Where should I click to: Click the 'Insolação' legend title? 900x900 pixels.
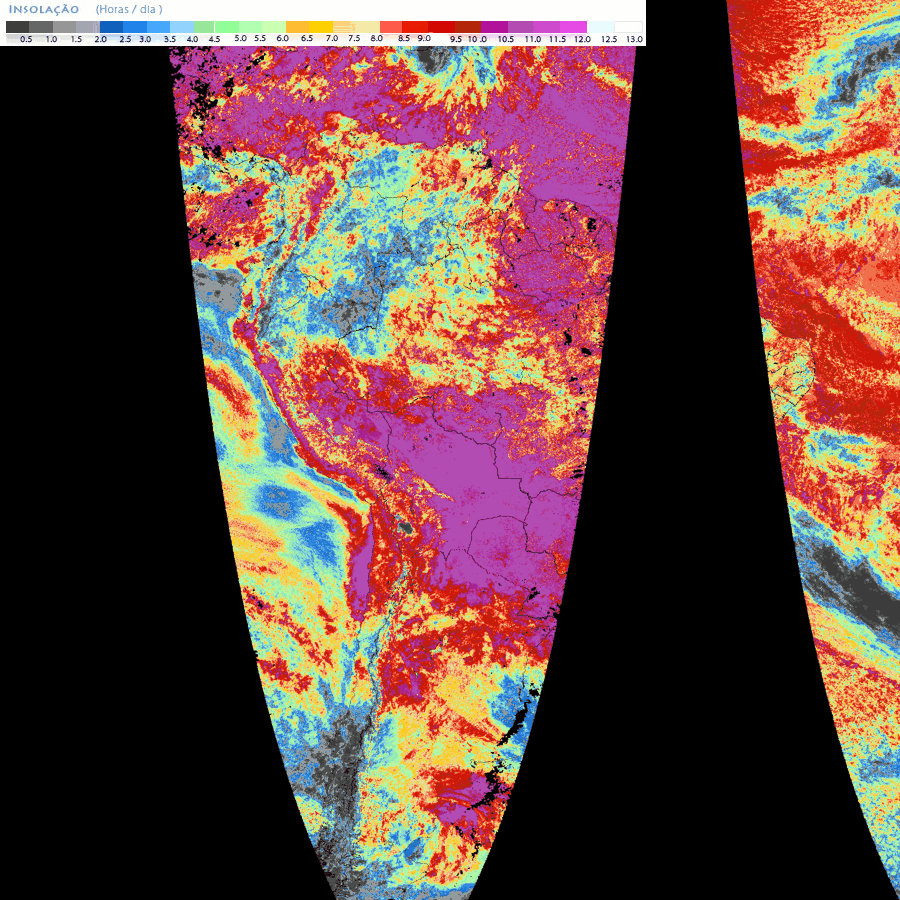tap(44, 9)
